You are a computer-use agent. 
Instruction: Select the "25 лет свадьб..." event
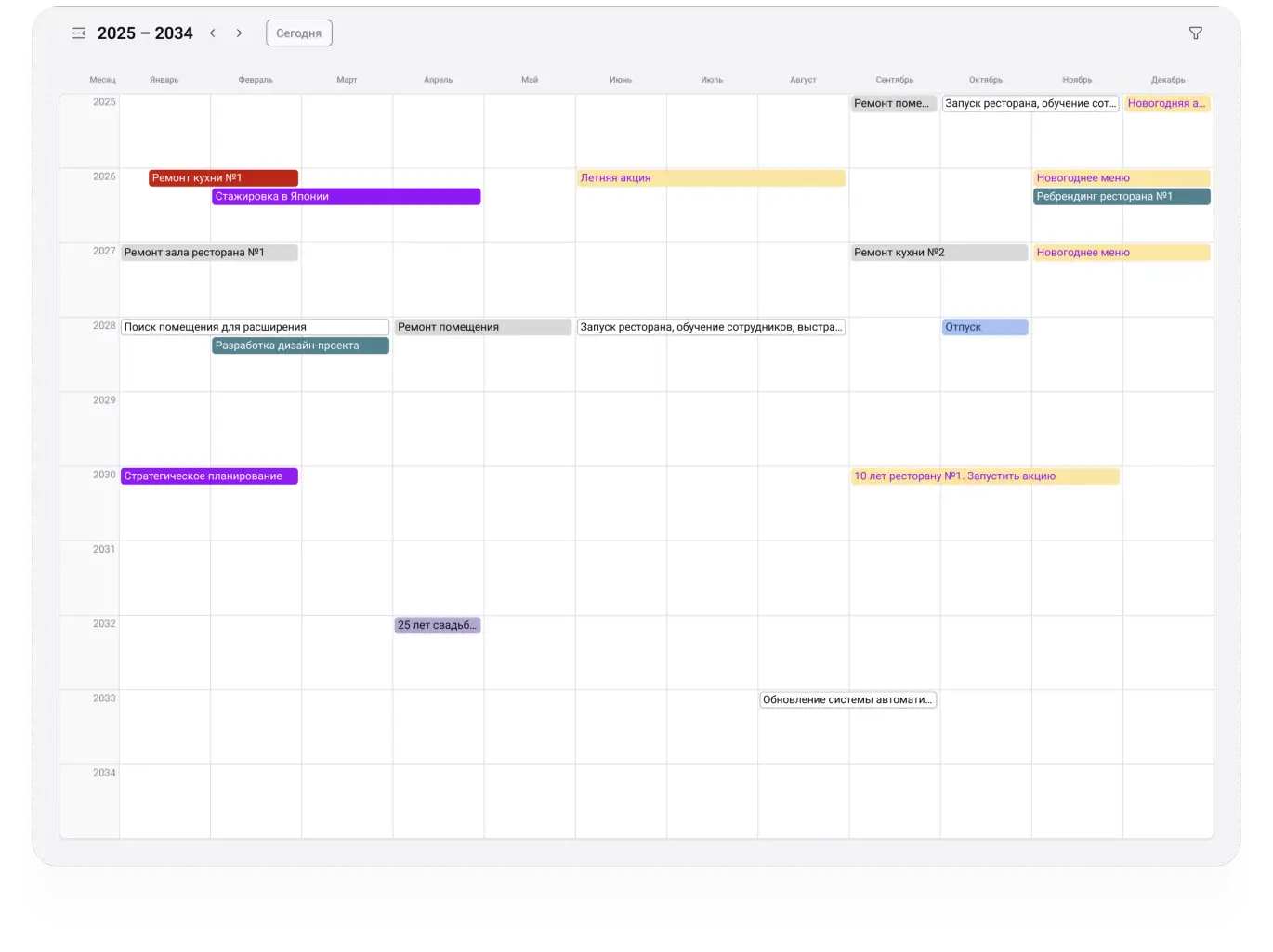[x=437, y=625]
